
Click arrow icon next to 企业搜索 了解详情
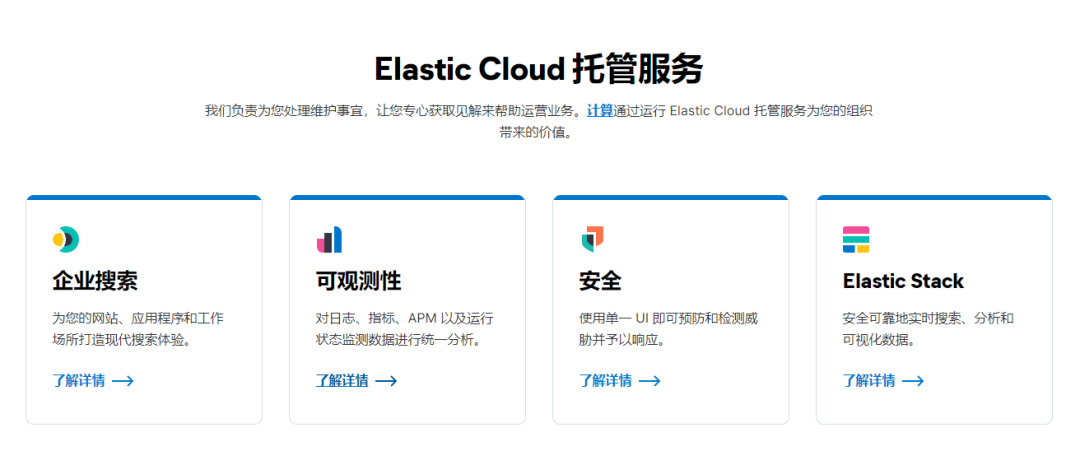click(123, 381)
